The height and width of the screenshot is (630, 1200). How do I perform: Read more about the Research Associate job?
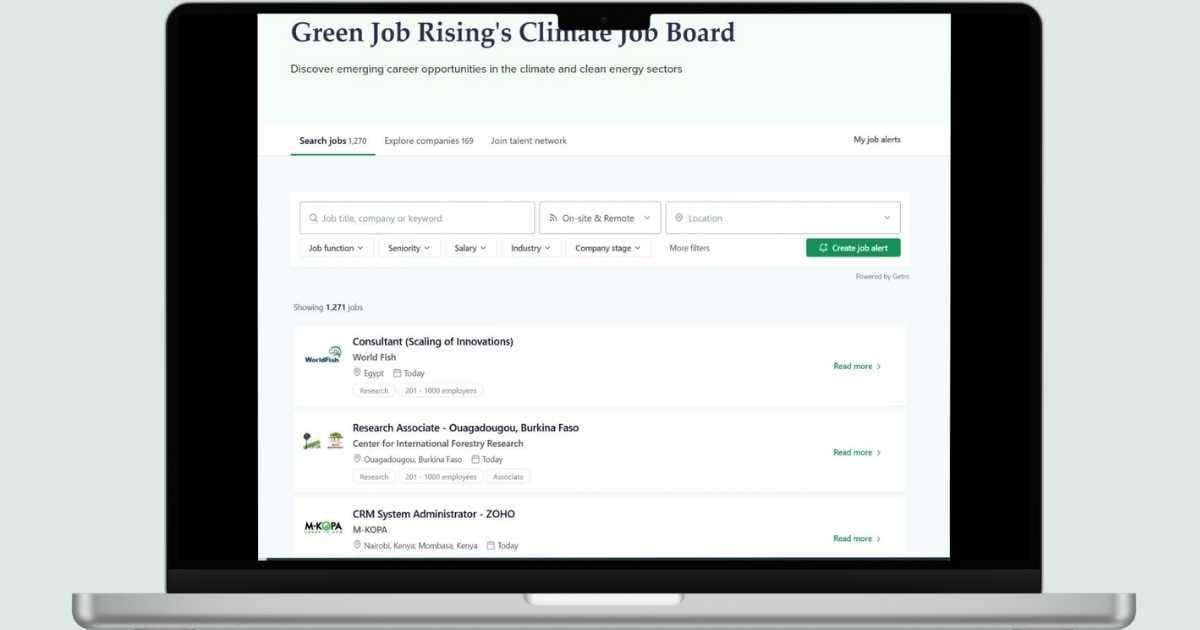coord(853,452)
